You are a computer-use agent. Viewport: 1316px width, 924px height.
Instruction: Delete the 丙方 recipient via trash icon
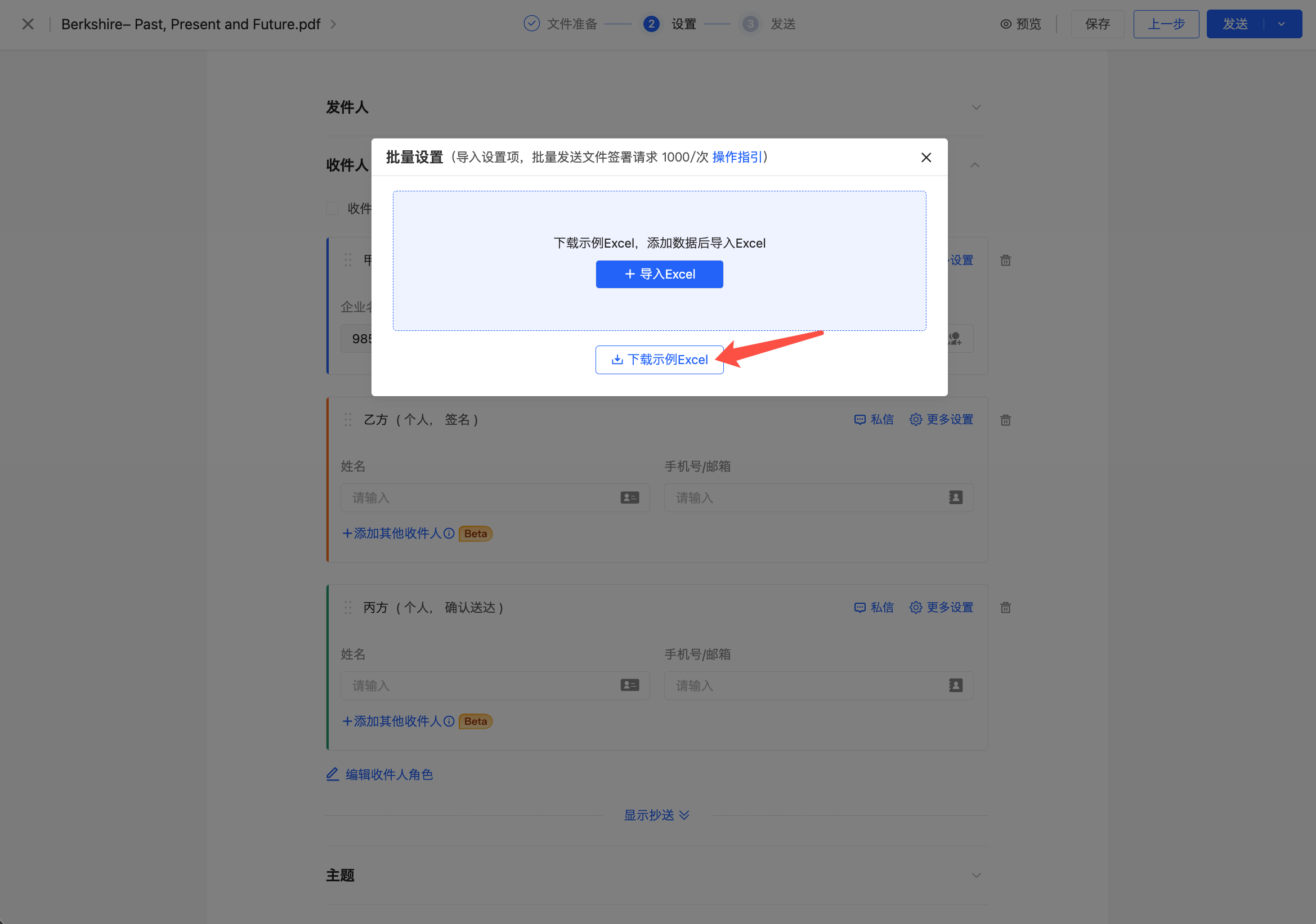pyautogui.click(x=1005, y=608)
